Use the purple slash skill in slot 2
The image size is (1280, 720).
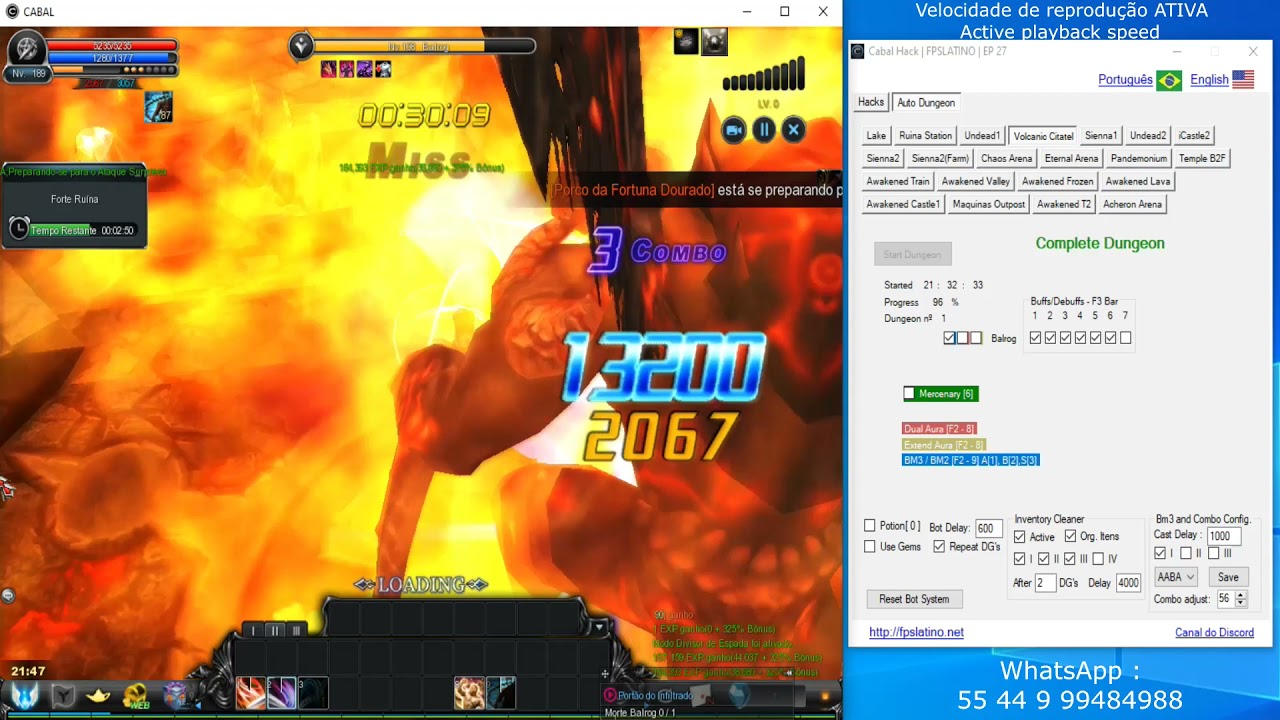281,693
